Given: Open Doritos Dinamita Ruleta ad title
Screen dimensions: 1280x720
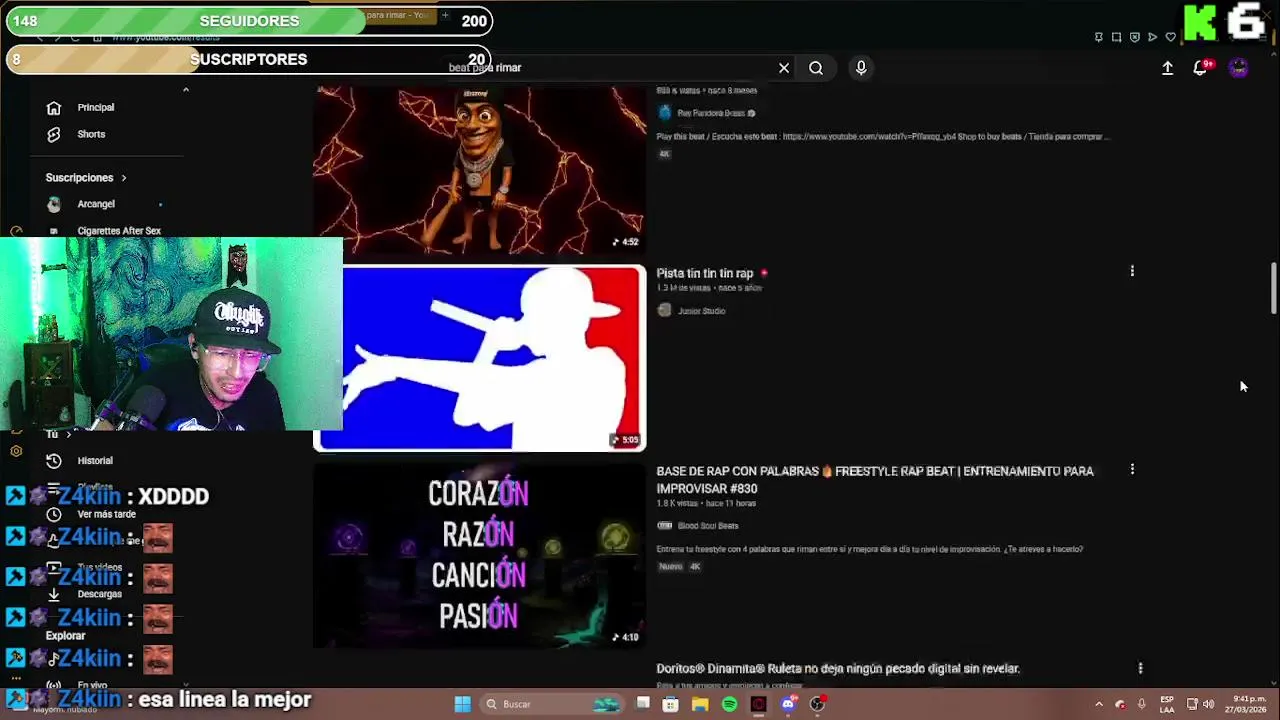Looking at the screenshot, I should 838,668.
